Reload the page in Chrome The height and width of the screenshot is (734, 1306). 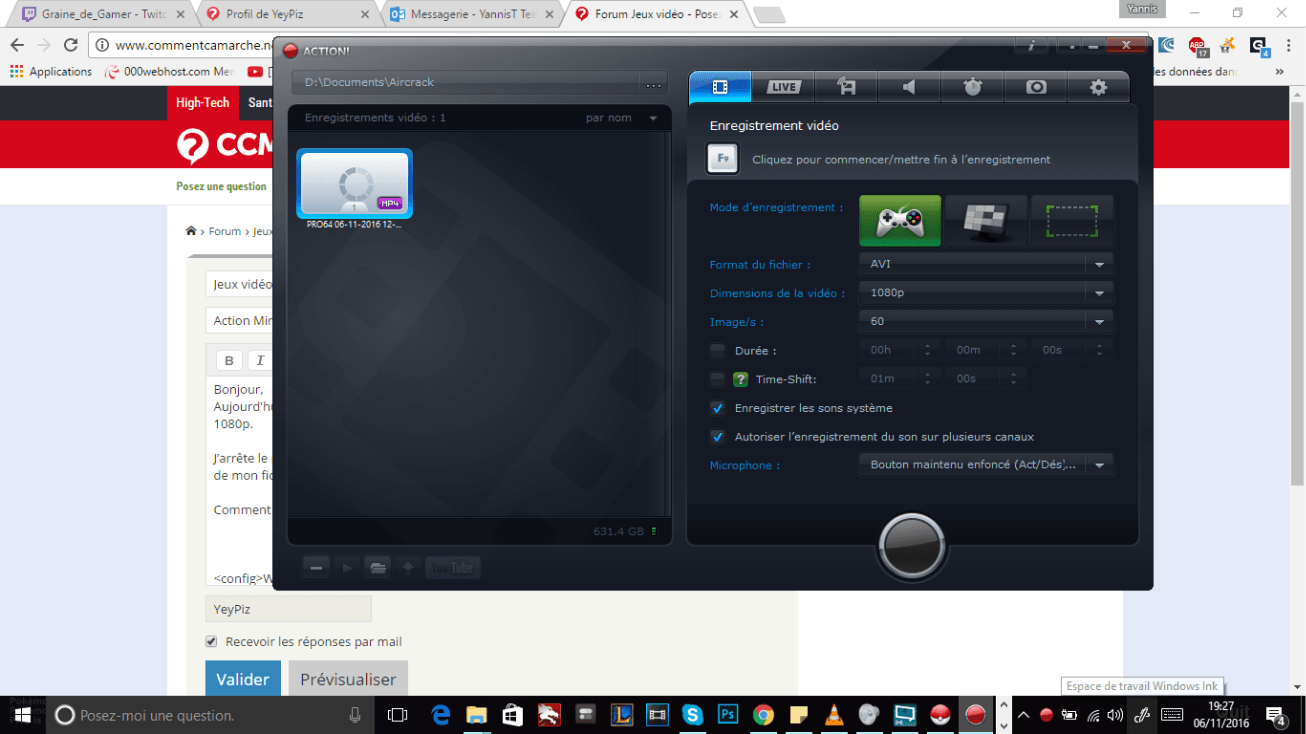70,45
